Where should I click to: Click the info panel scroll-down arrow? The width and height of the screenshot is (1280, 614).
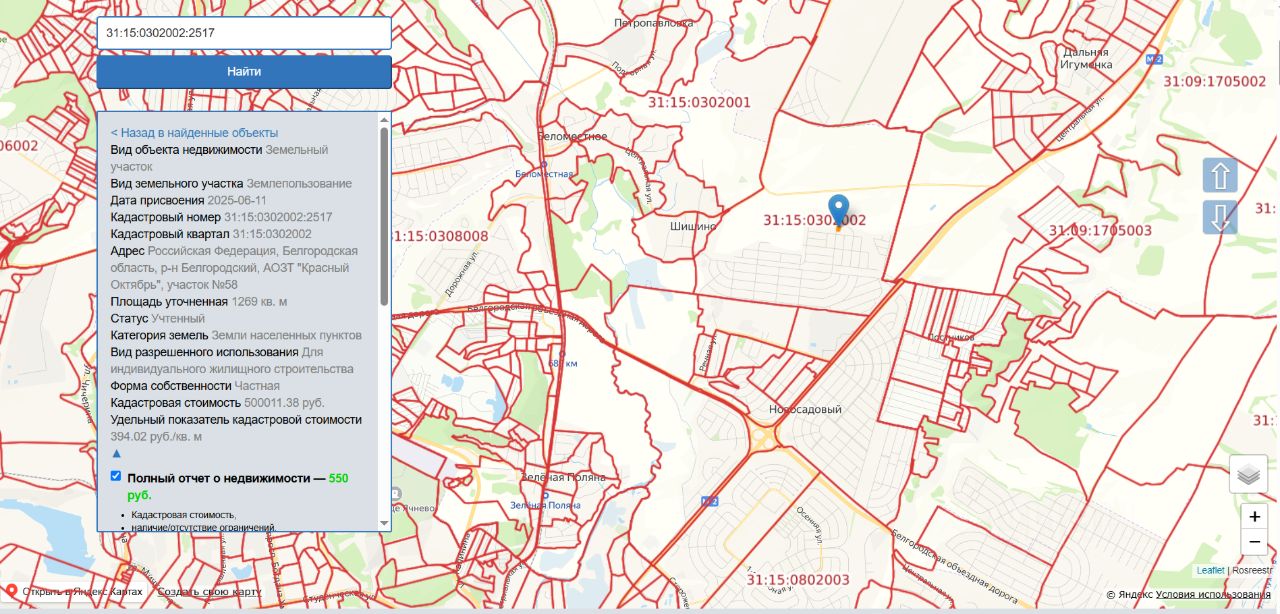tap(384, 523)
